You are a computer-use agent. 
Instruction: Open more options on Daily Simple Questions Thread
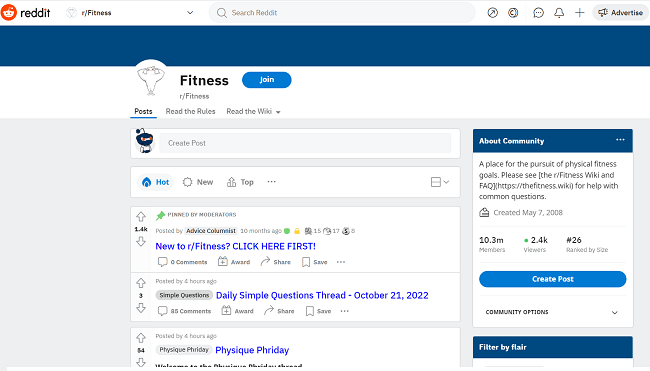pyautogui.click(x=344, y=311)
